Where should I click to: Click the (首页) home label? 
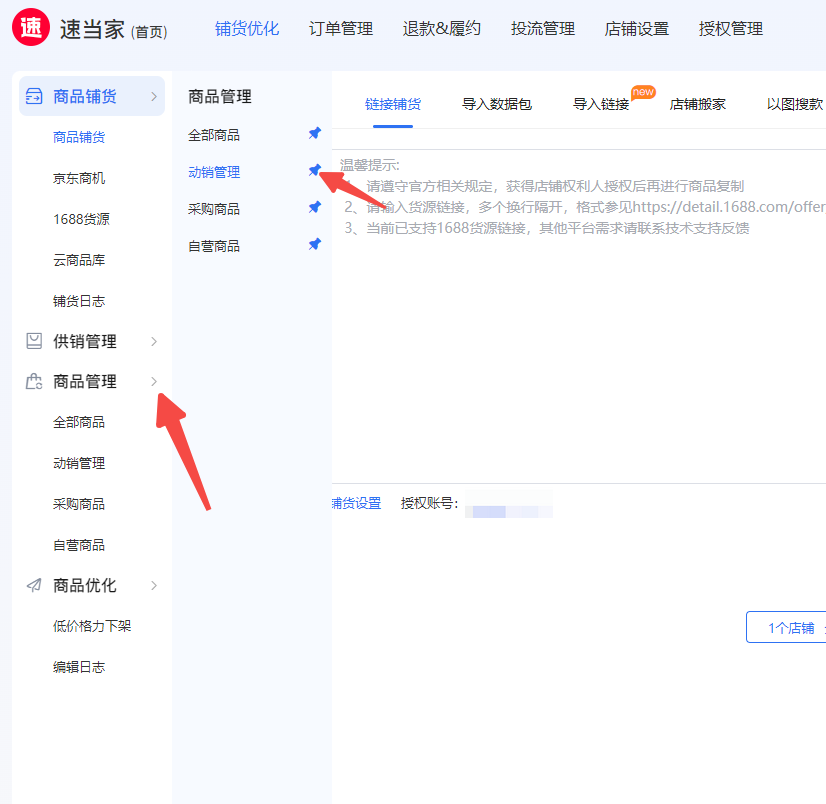pos(149,32)
